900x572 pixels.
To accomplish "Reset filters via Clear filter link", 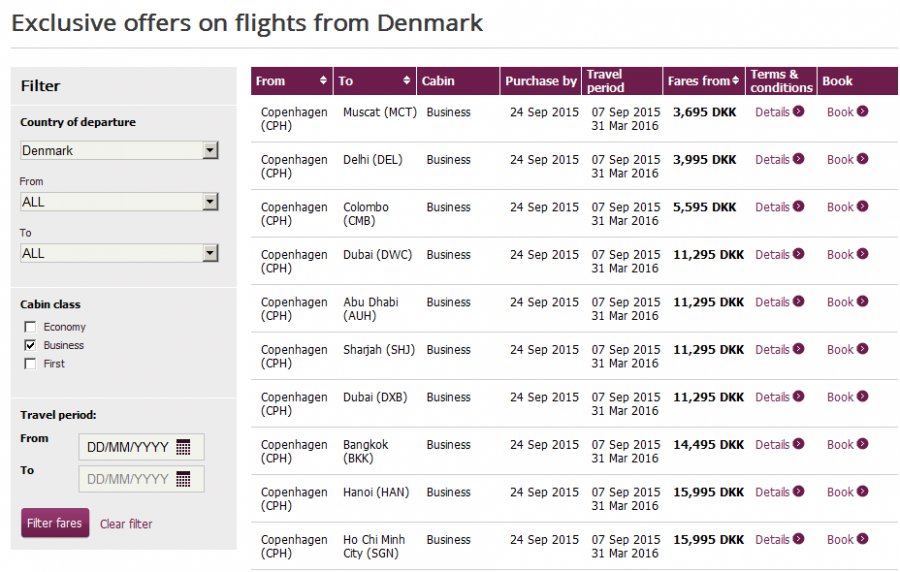I will click(x=126, y=524).
